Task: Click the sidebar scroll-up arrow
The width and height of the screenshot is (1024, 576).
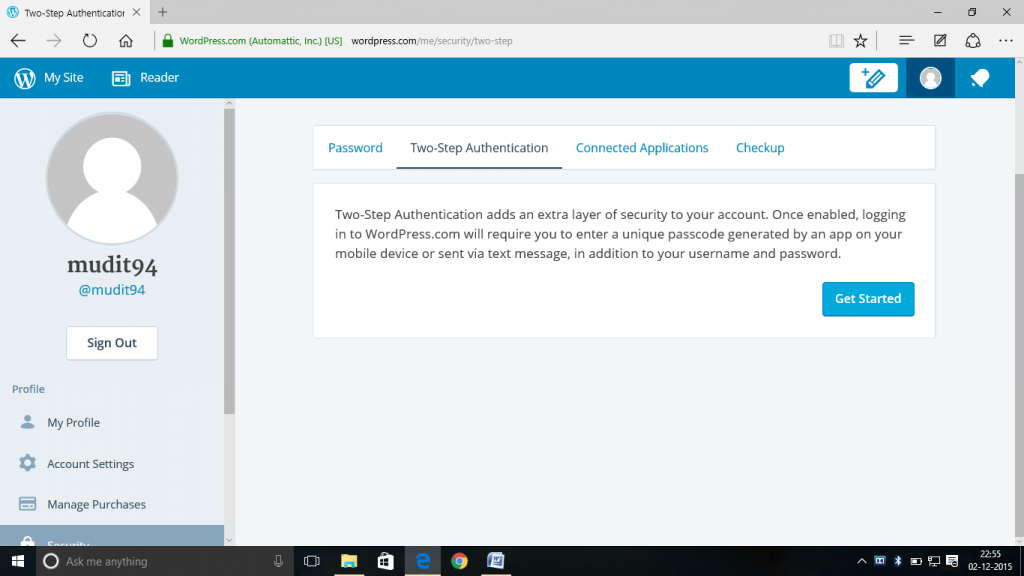Action: pyautogui.click(x=229, y=103)
